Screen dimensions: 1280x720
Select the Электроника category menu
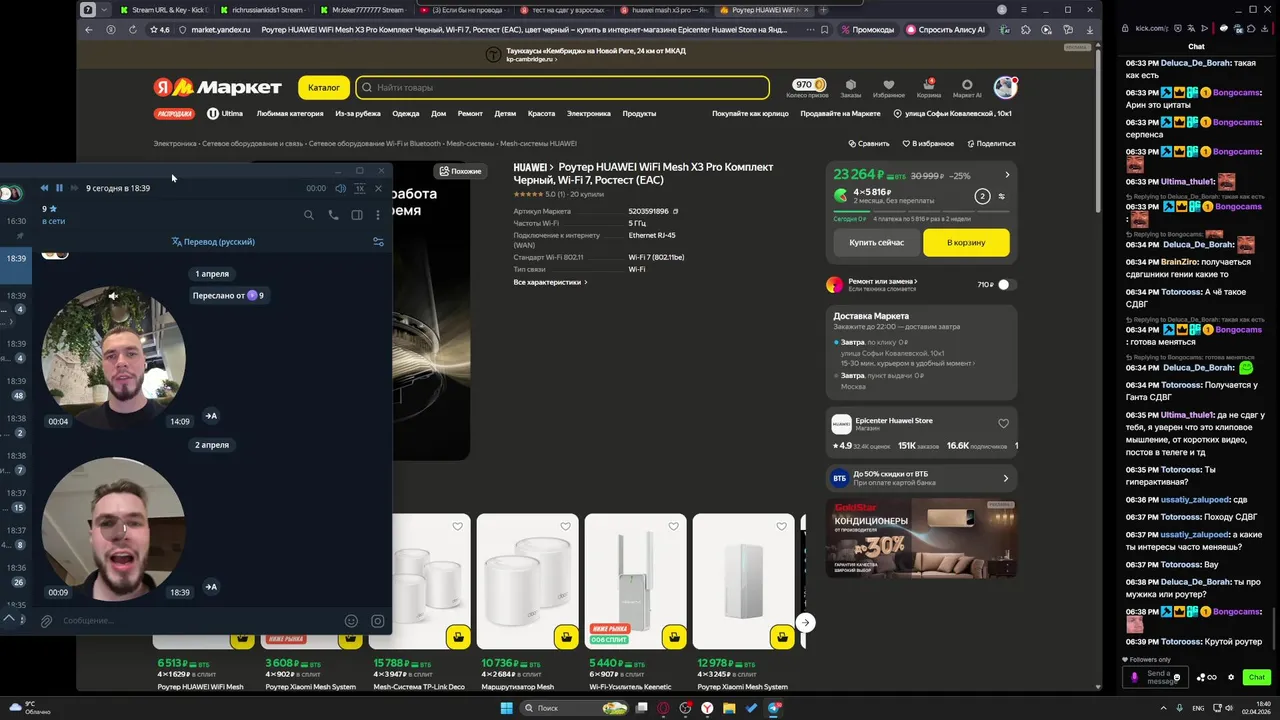coord(589,114)
